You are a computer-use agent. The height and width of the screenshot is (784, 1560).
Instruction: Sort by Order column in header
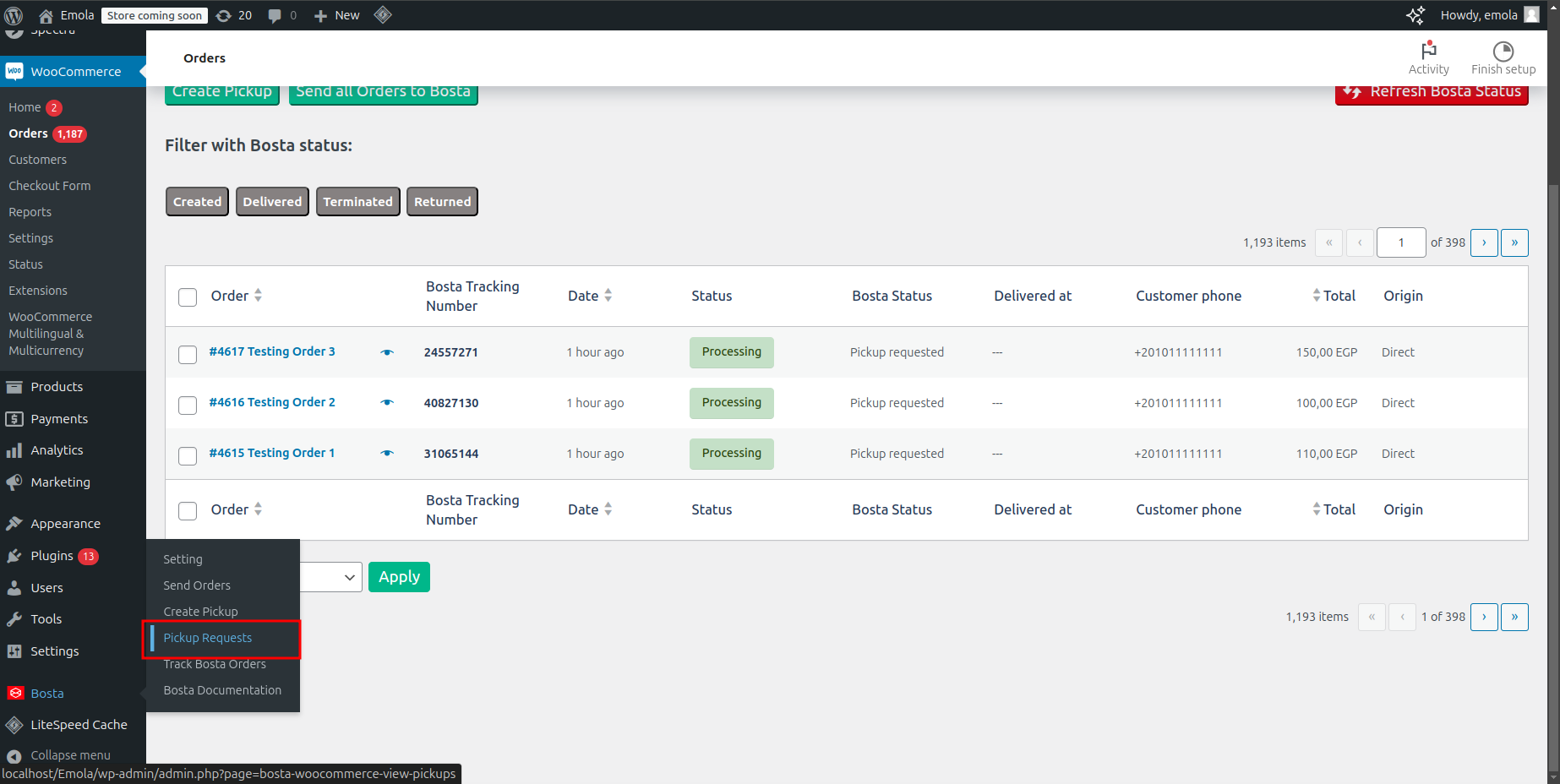coord(237,296)
